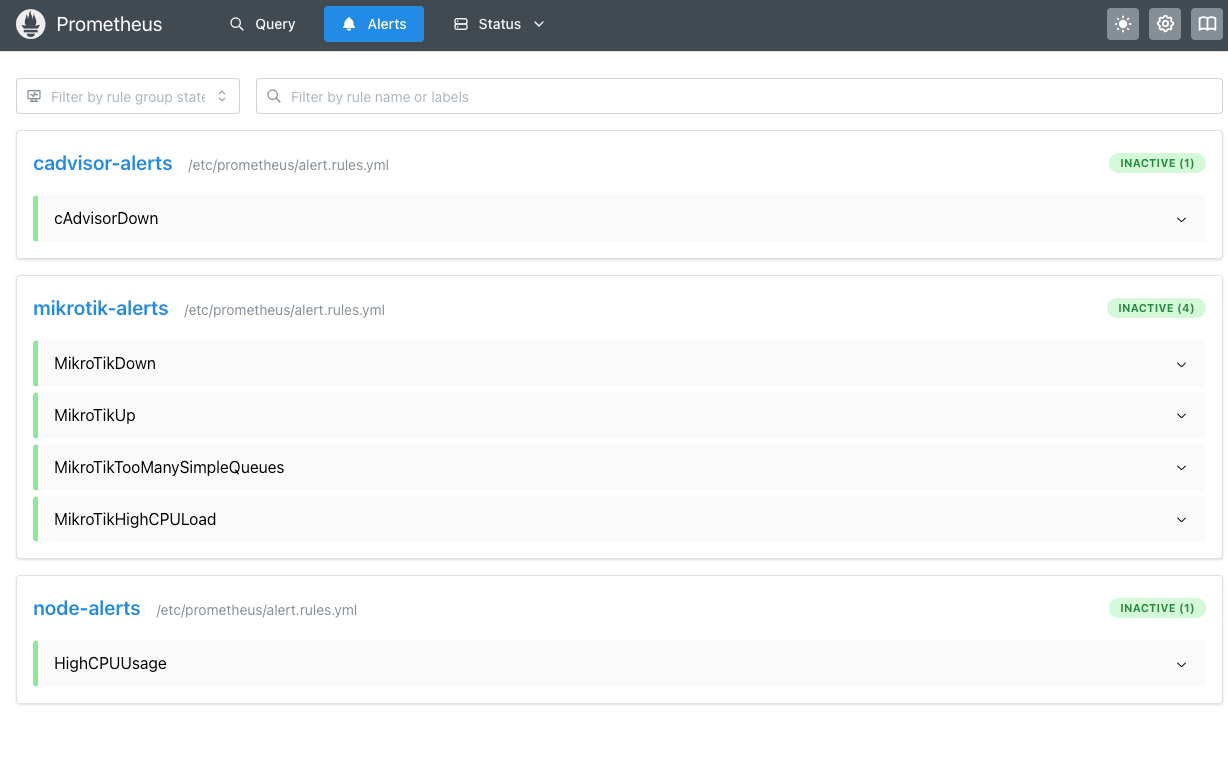Click the node-alerts INACTIVE (1) badge
Image resolution: width=1228 pixels, height=767 pixels.
coord(1157,608)
